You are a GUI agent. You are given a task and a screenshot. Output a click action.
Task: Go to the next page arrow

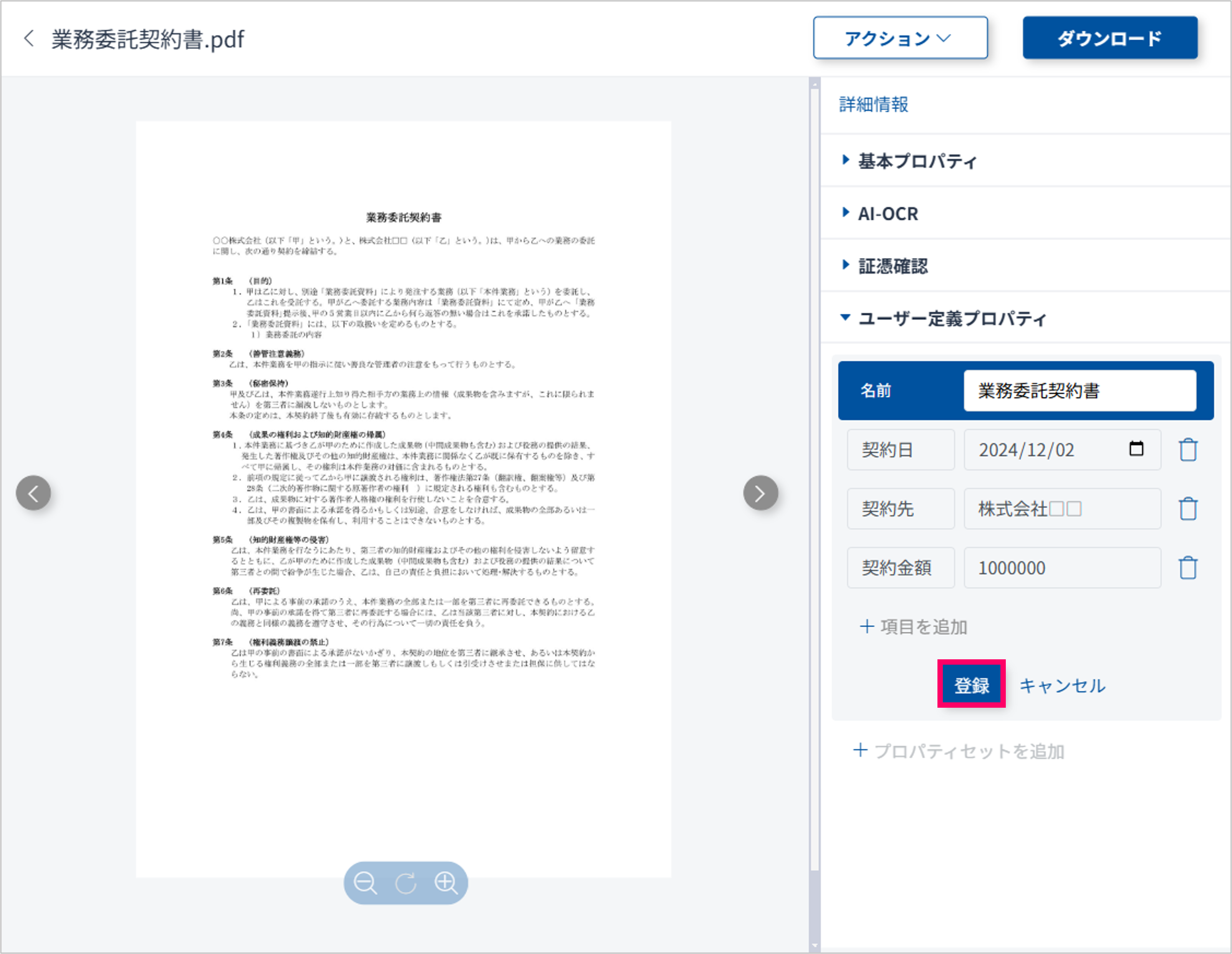click(x=760, y=493)
